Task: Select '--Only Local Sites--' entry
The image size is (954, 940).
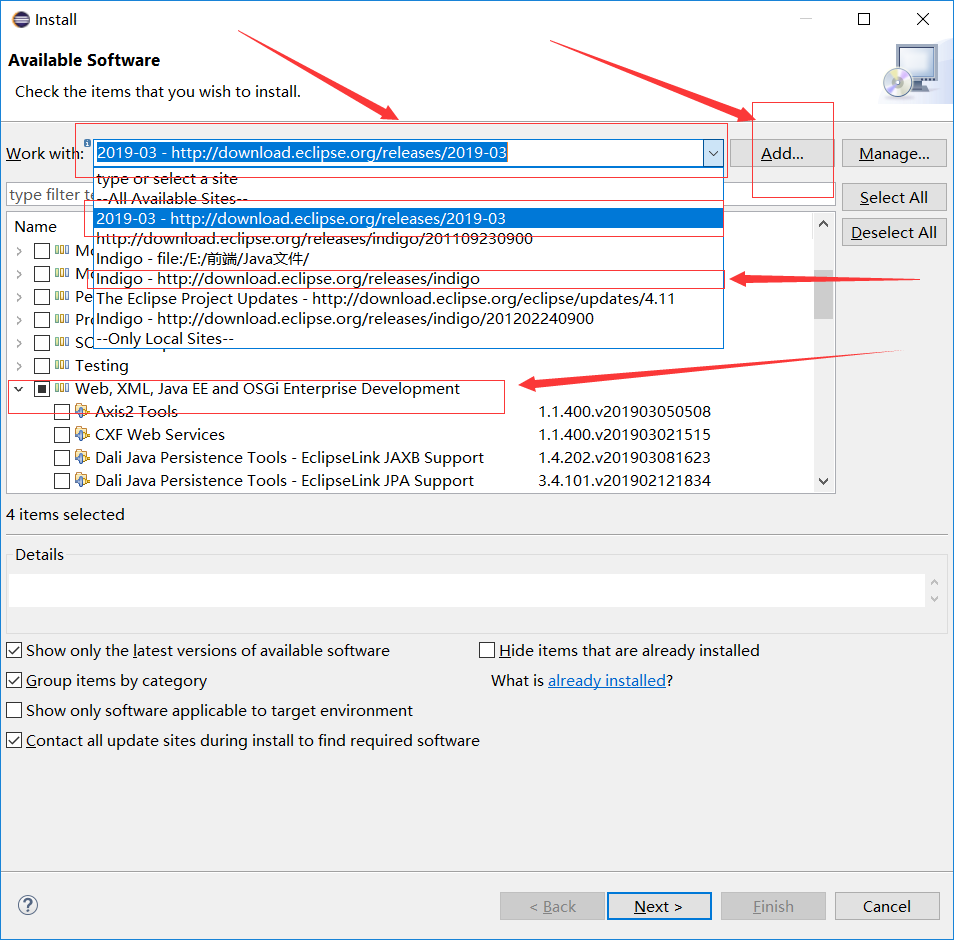Action: pyautogui.click(x=408, y=338)
